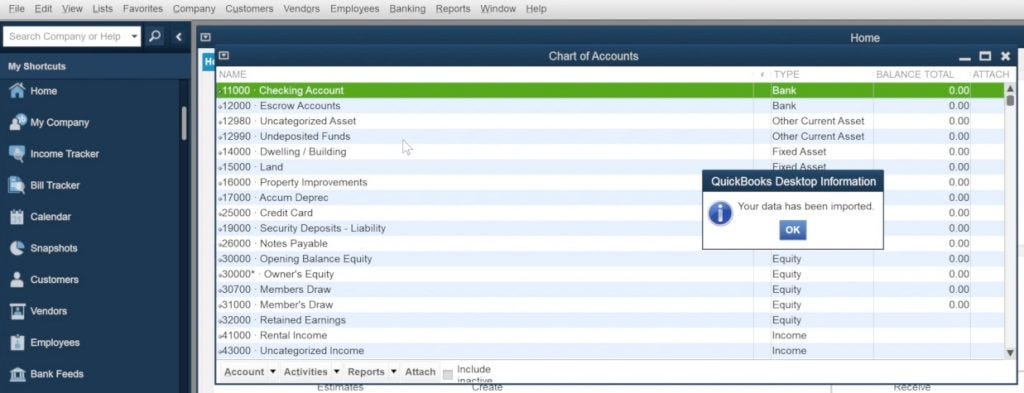Select the My Company icon
This screenshot has width=1024, height=393.
point(18,122)
